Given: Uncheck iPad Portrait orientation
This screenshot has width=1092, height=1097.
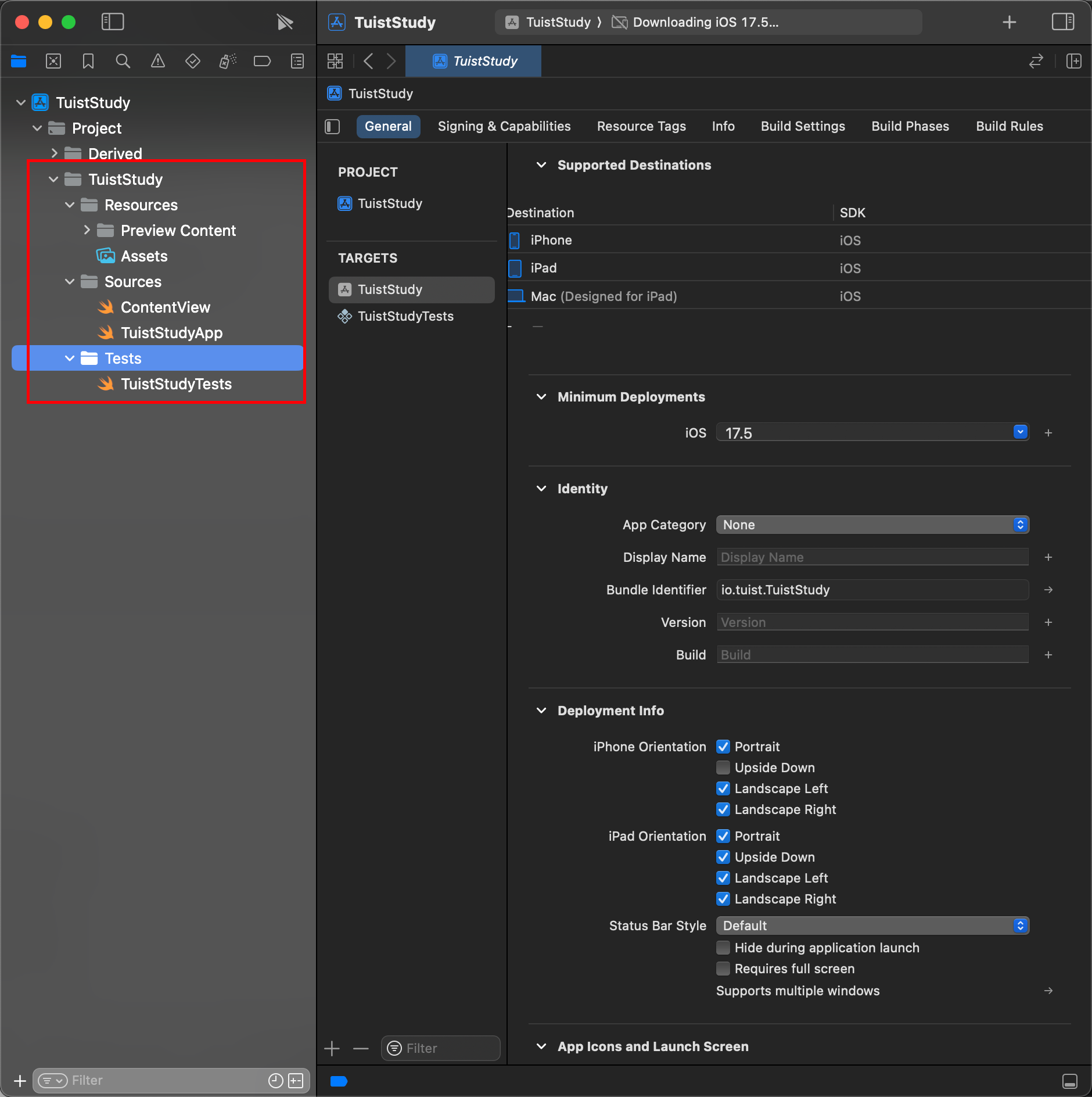Looking at the screenshot, I should tap(723, 836).
